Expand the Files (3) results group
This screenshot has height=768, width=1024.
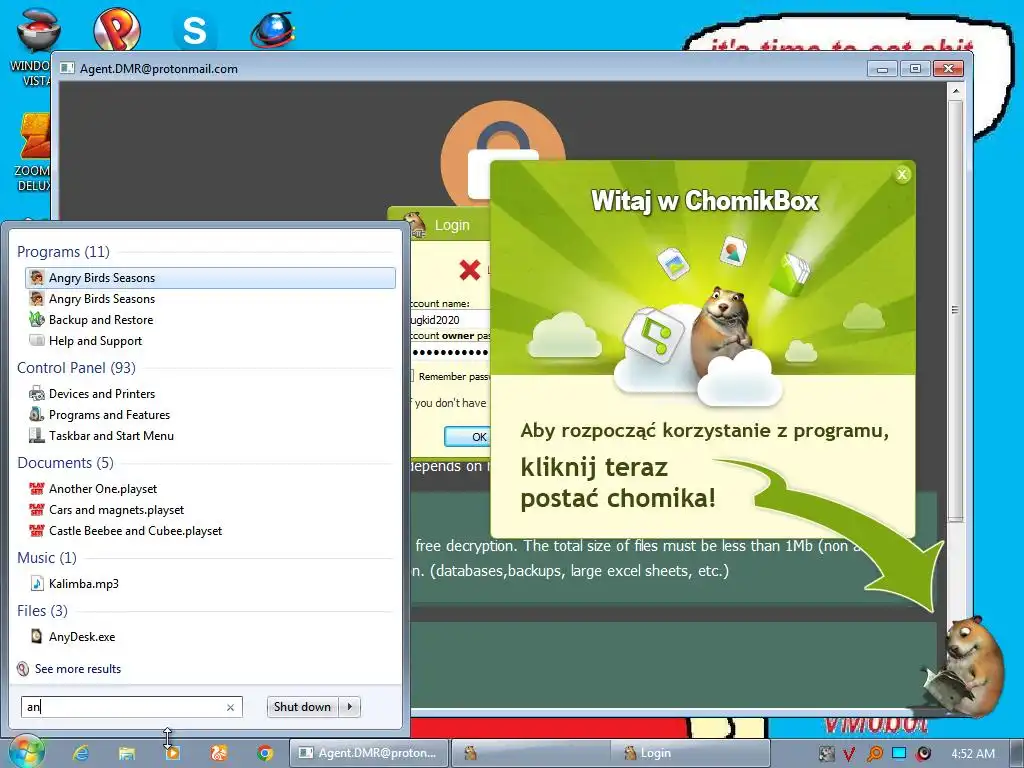coord(42,610)
